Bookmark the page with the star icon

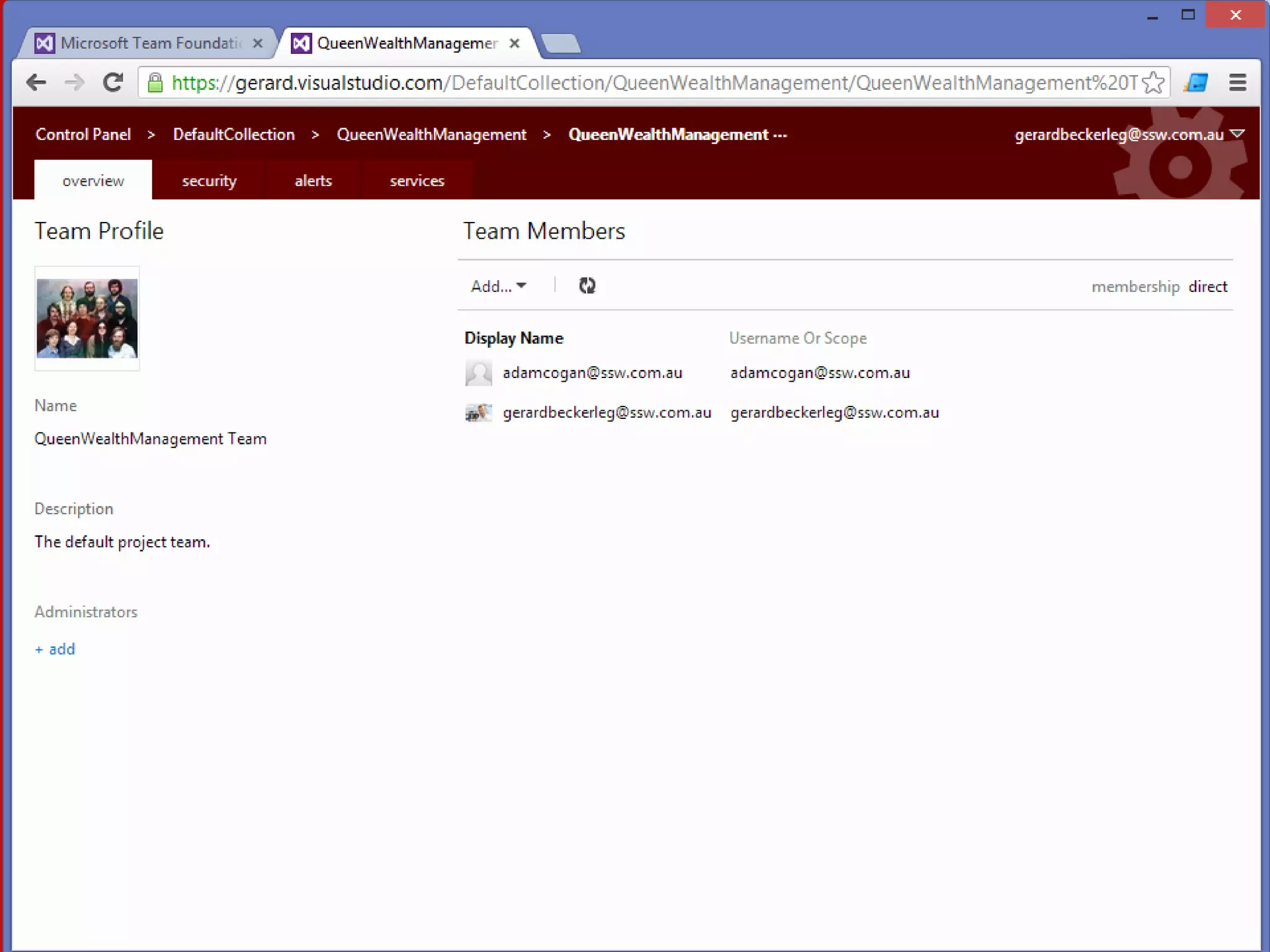tap(1153, 82)
